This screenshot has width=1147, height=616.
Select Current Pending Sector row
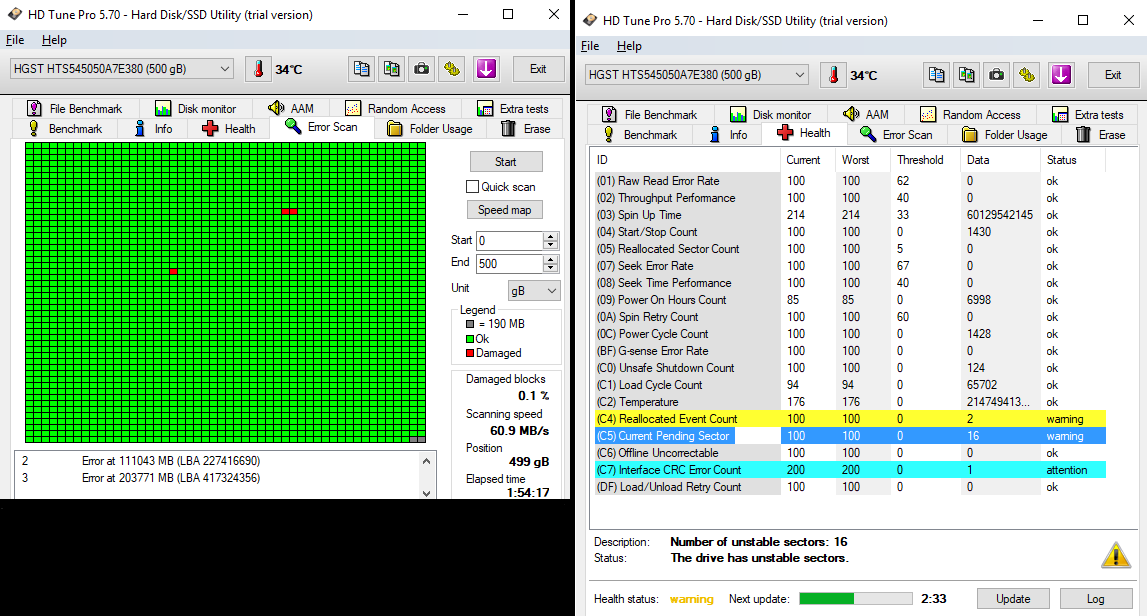(849, 436)
